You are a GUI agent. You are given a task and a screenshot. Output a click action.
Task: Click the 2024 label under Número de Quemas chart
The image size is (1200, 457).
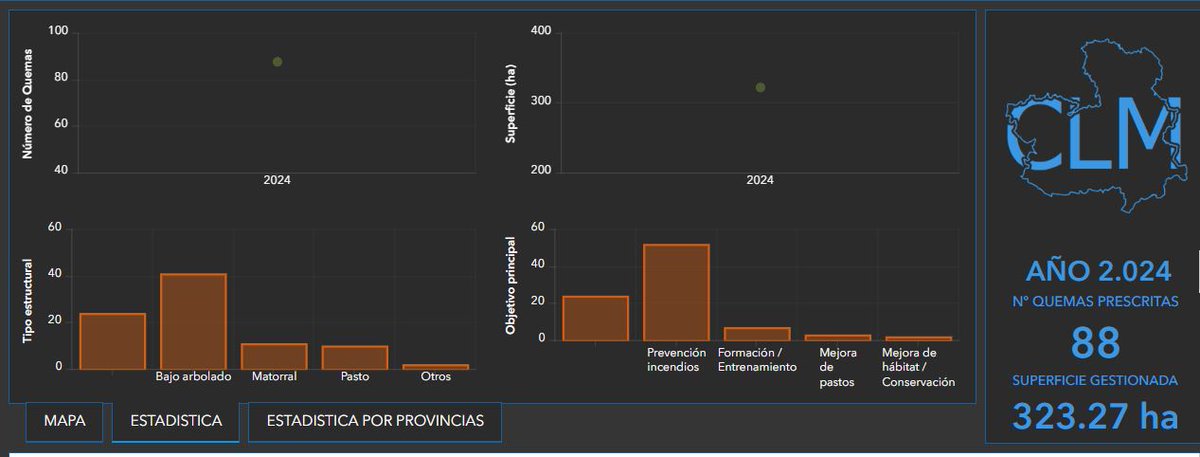277,181
